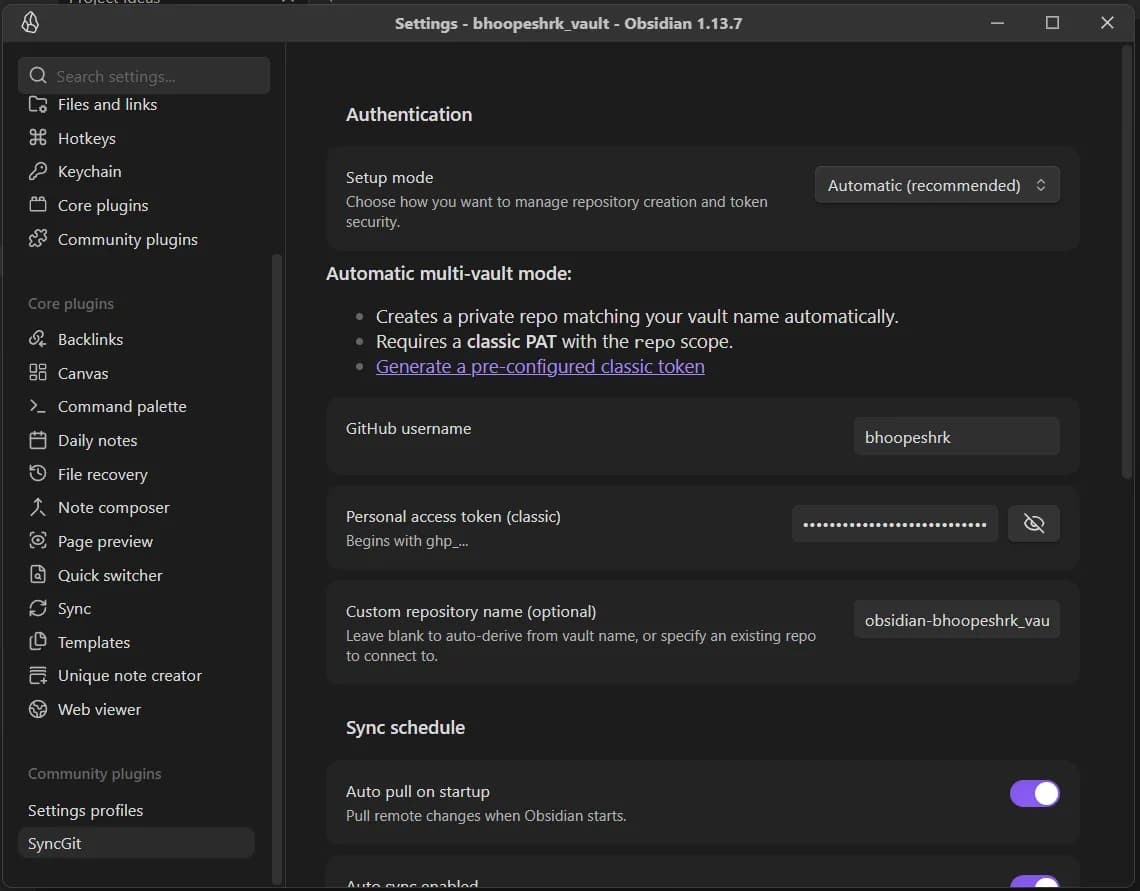Click the File recovery clock icon
Viewport: 1140px width, 891px height.
point(38,473)
